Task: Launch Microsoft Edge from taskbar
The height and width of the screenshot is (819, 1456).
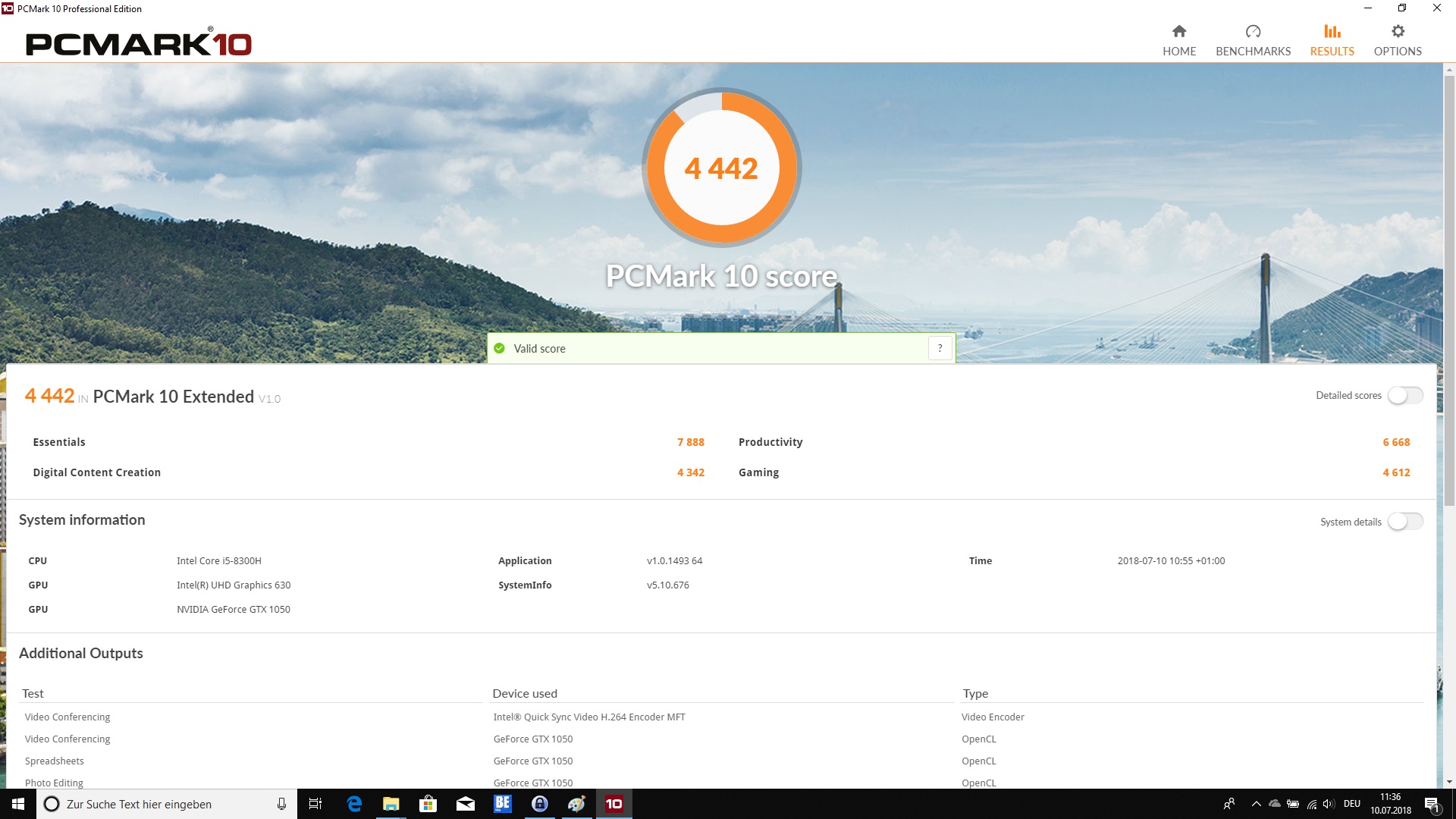Action: point(354,804)
